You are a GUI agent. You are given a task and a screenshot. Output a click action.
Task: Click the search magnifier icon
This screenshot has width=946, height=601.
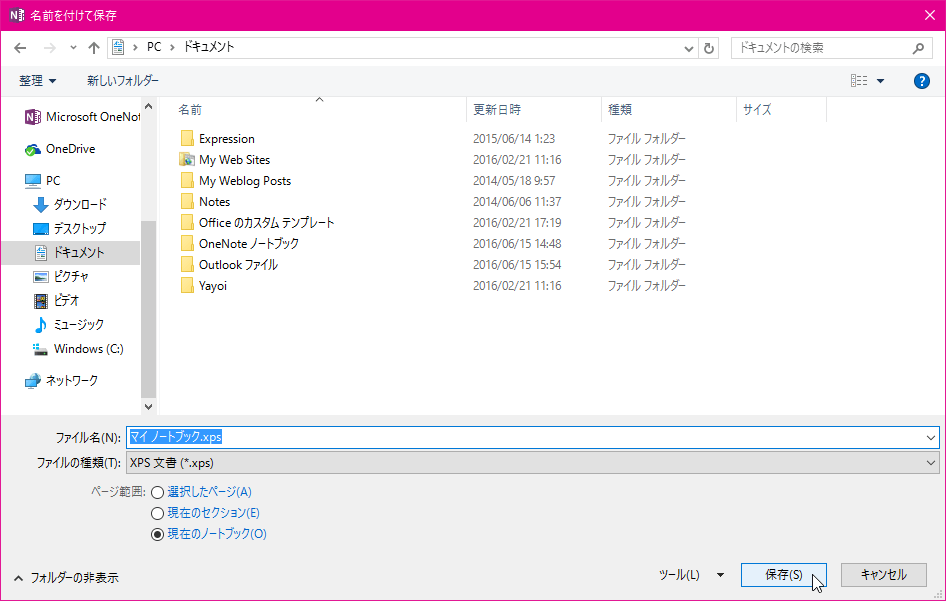(x=918, y=48)
